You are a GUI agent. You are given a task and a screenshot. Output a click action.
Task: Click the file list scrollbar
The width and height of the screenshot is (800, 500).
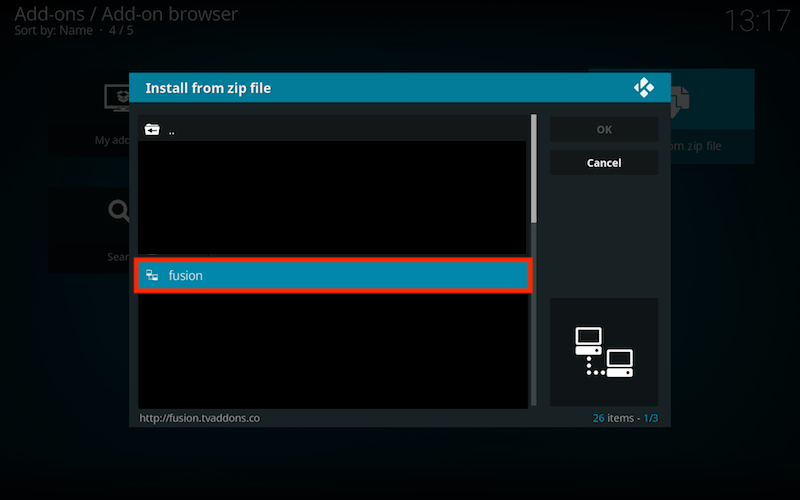(x=534, y=260)
